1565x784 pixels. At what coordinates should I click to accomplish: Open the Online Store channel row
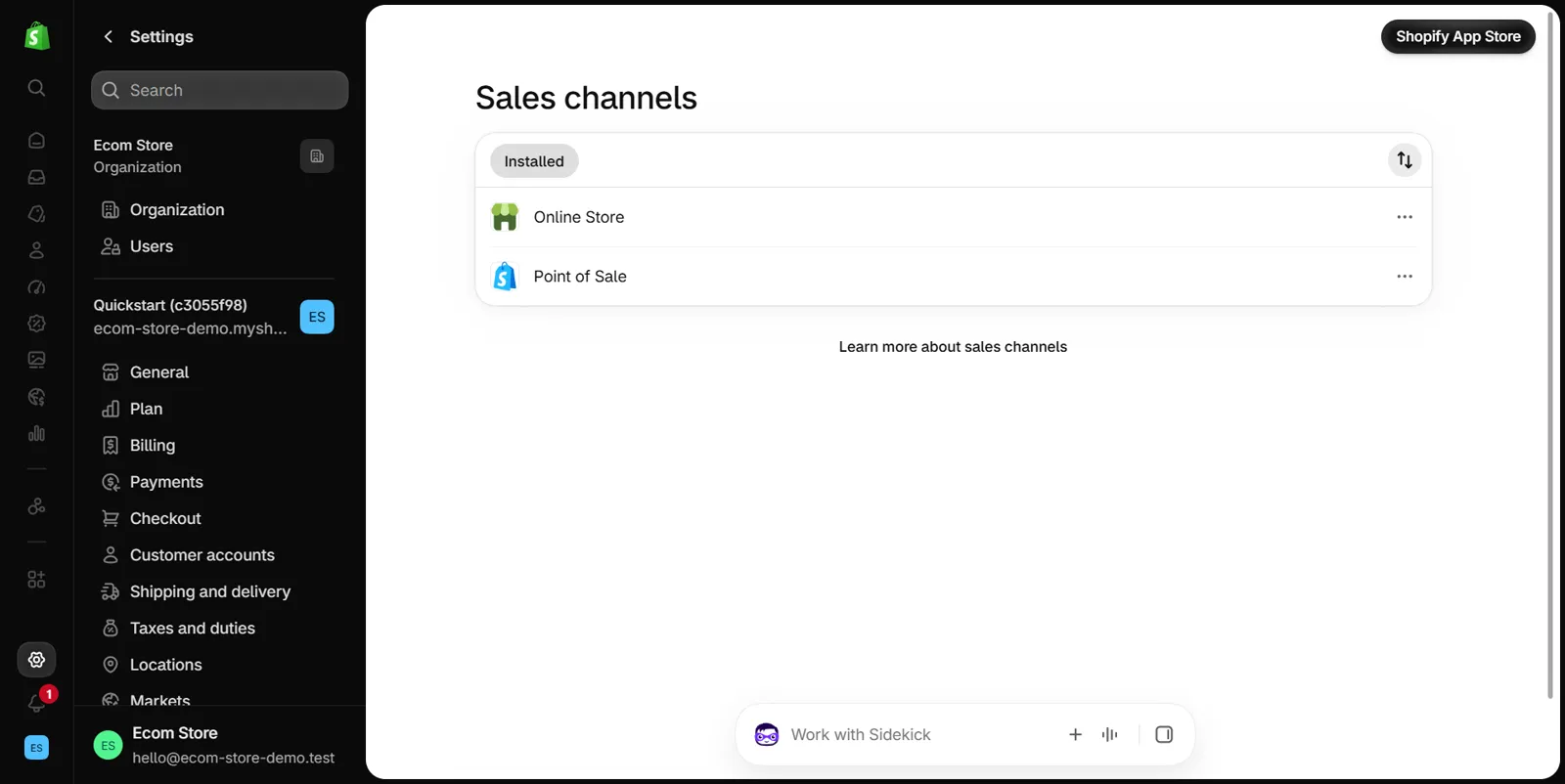(x=954, y=217)
